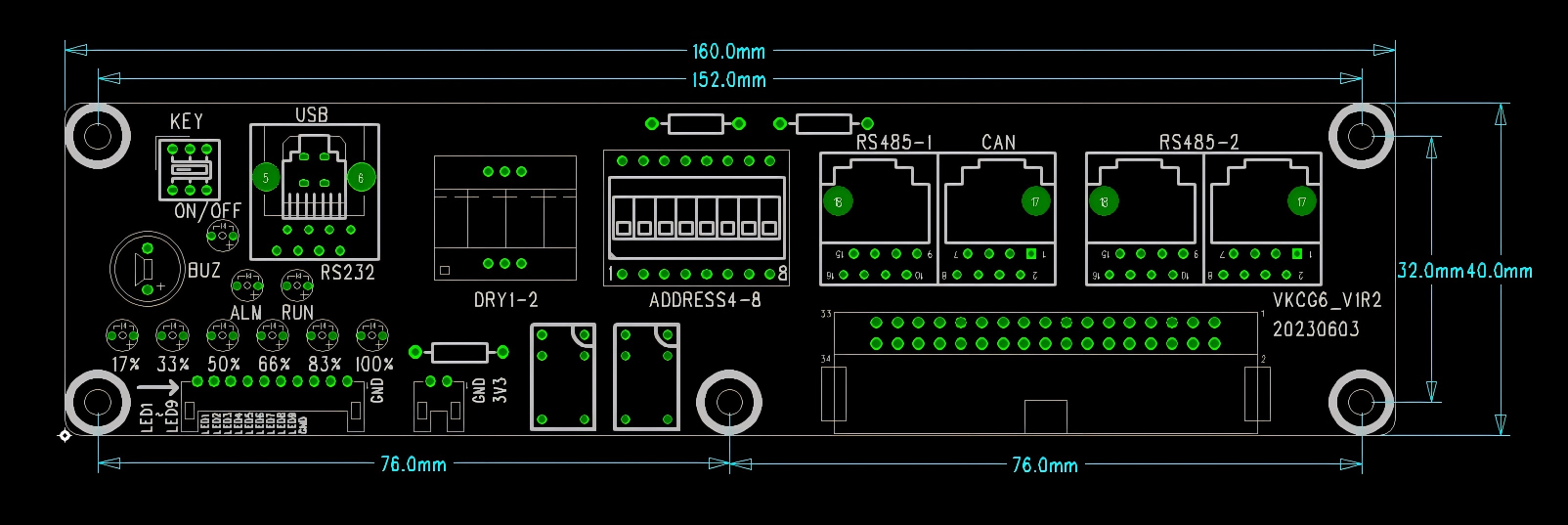The width and height of the screenshot is (1568, 525).
Task: Click the ALM indicator LED footprint
Action: pos(246,285)
